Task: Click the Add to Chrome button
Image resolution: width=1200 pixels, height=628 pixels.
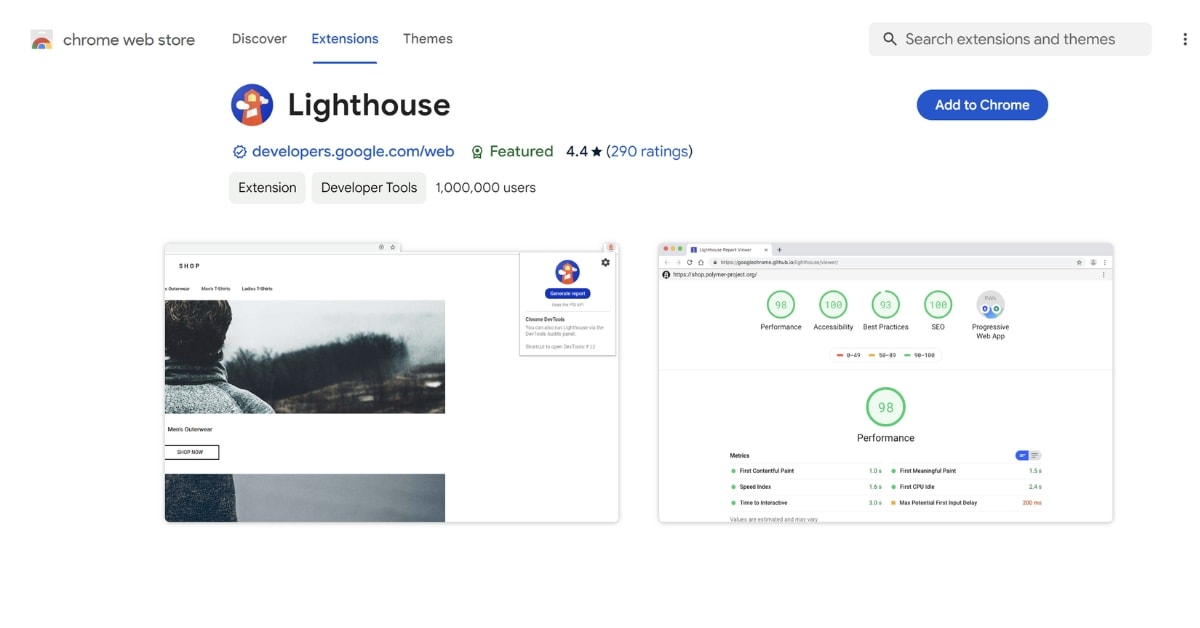Action: pyautogui.click(x=982, y=105)
